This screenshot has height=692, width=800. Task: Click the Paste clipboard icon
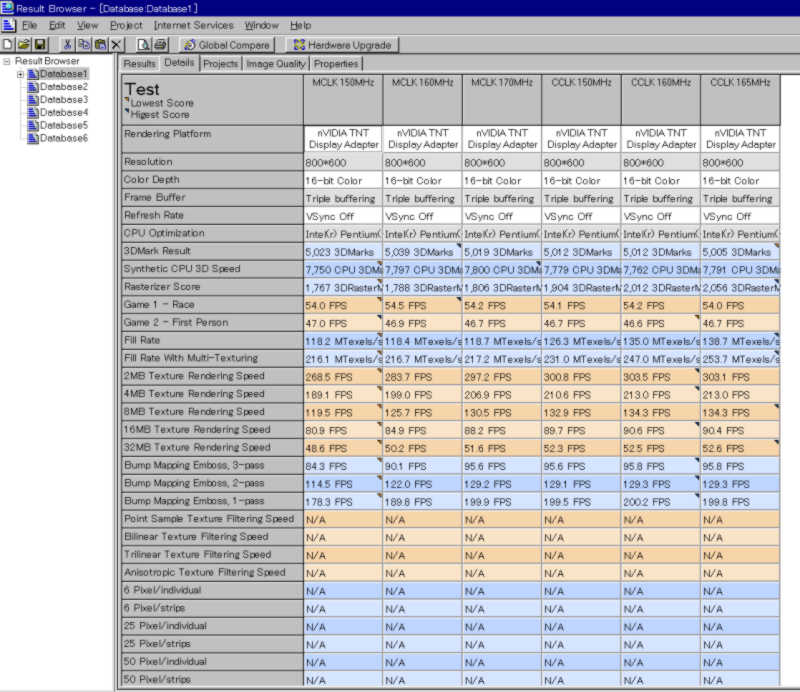(x=100, y=45)
